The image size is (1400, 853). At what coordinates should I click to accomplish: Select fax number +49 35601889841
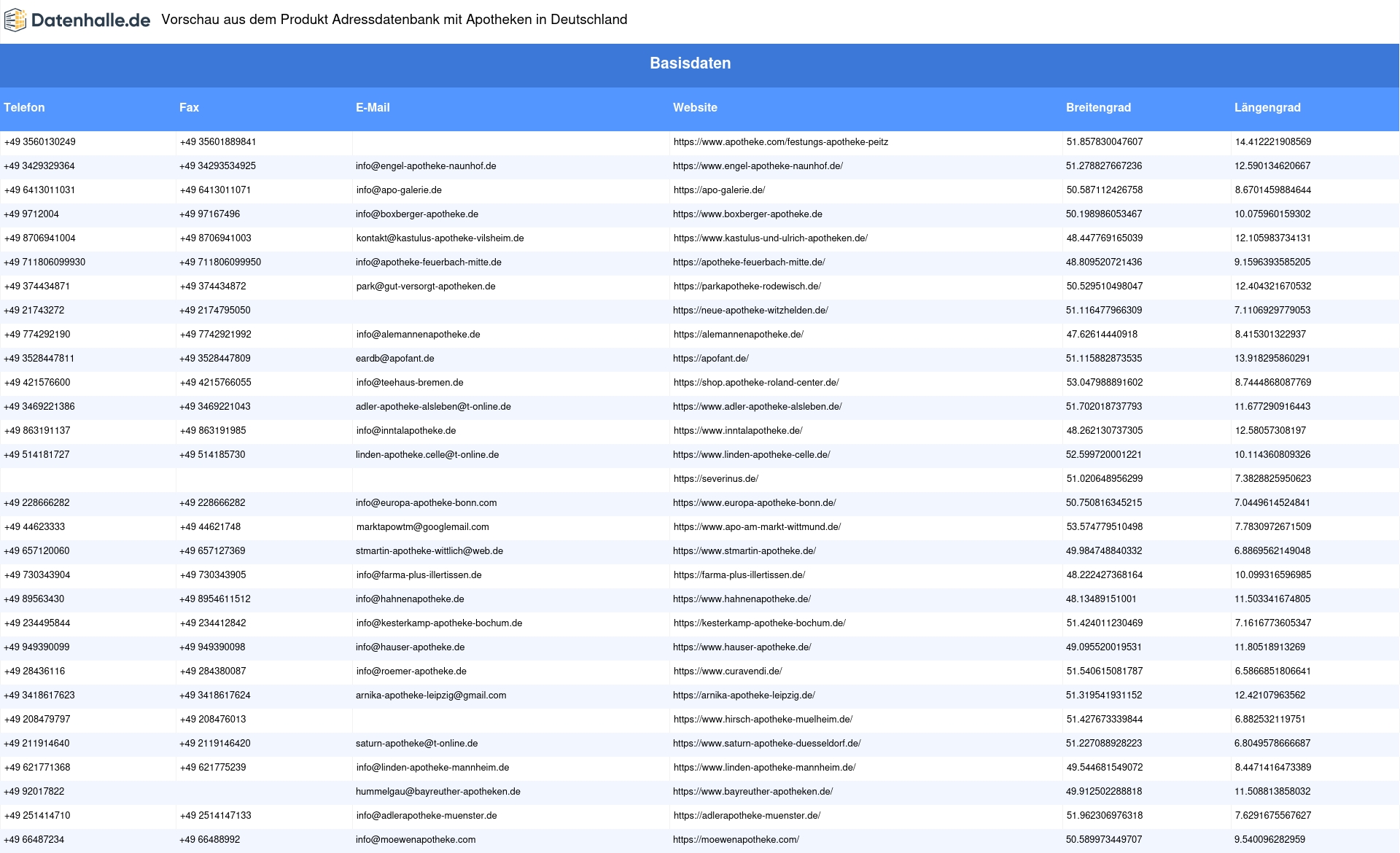[218, 142]
